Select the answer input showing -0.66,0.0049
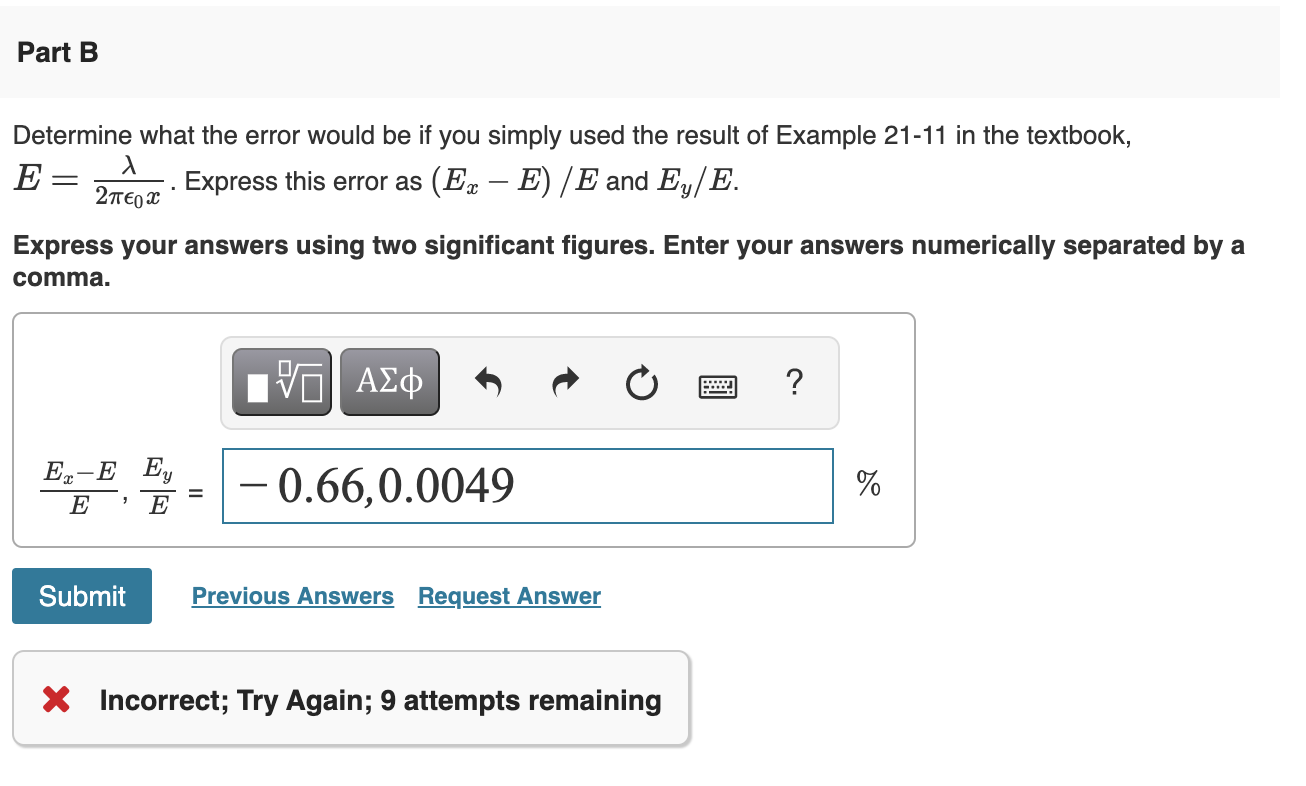Screen dimensions: 1306x786 click(528, 485)
